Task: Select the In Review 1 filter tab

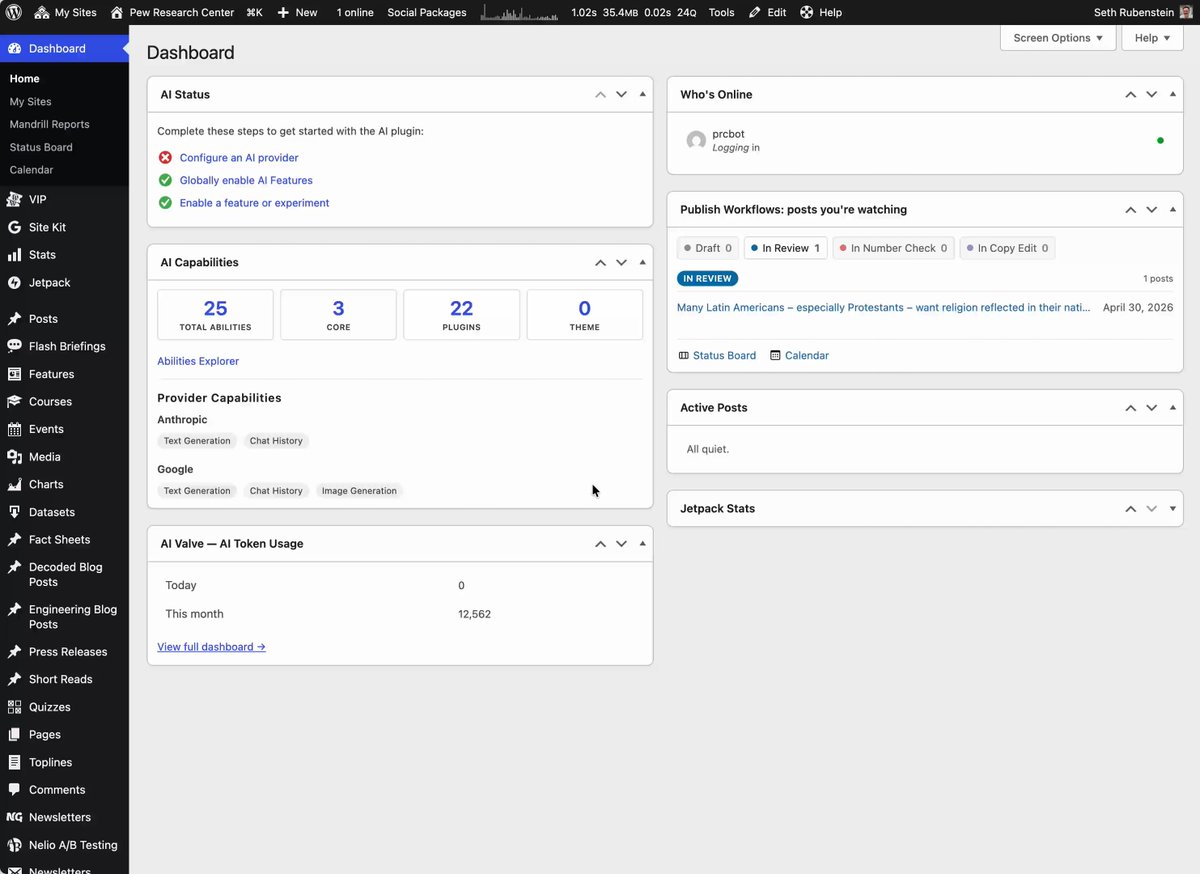Action: click(785, 248)
